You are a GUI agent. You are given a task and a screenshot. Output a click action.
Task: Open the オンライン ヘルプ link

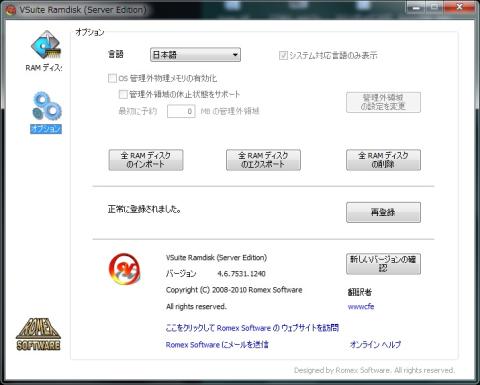pyautogui.click(x=375, y=344)
